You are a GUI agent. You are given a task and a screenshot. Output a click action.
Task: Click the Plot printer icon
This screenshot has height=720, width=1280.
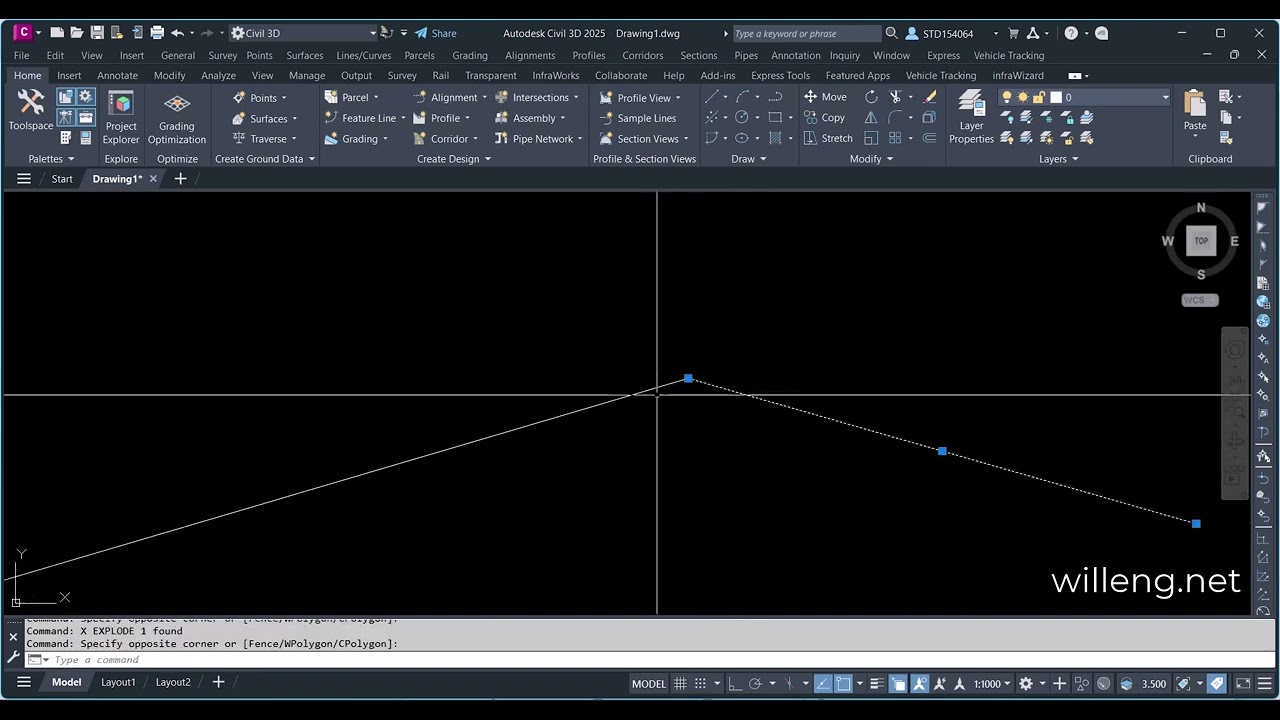(x=157, y=33)
